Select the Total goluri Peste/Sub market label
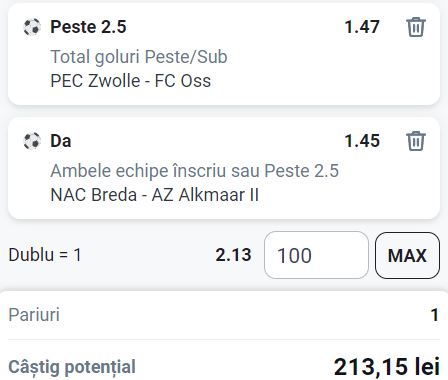 pyautogui.click(x=139, y=57)
